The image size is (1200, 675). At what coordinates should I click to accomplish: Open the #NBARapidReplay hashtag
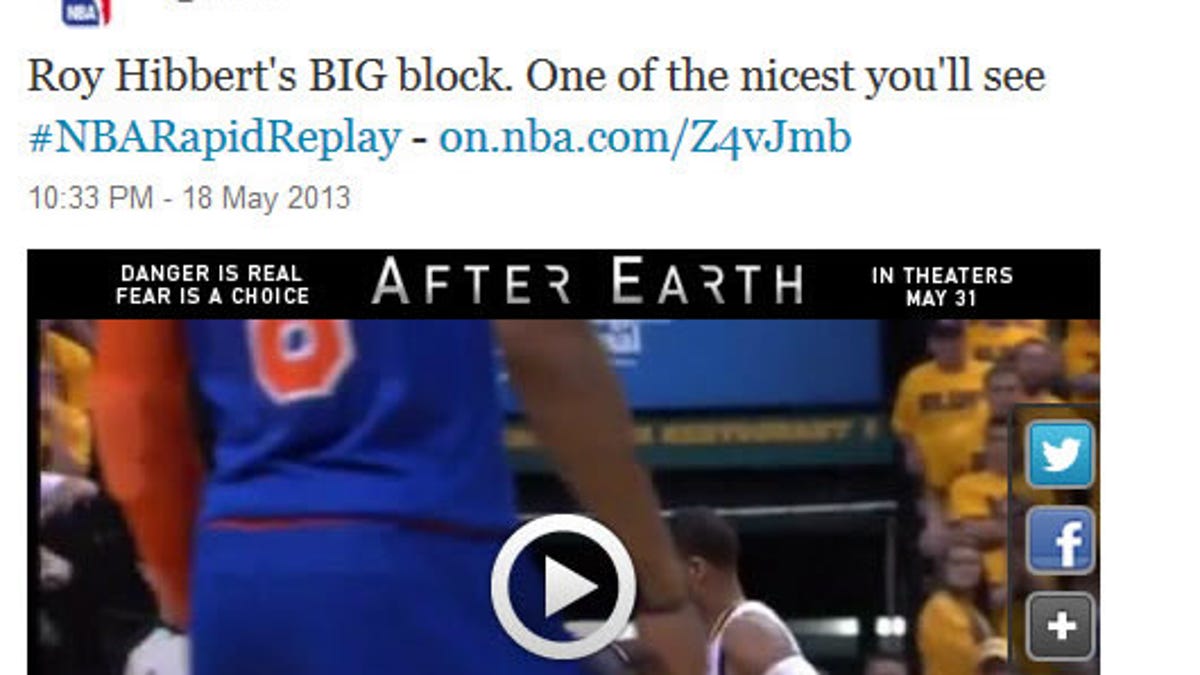click(x=214, y=137)
